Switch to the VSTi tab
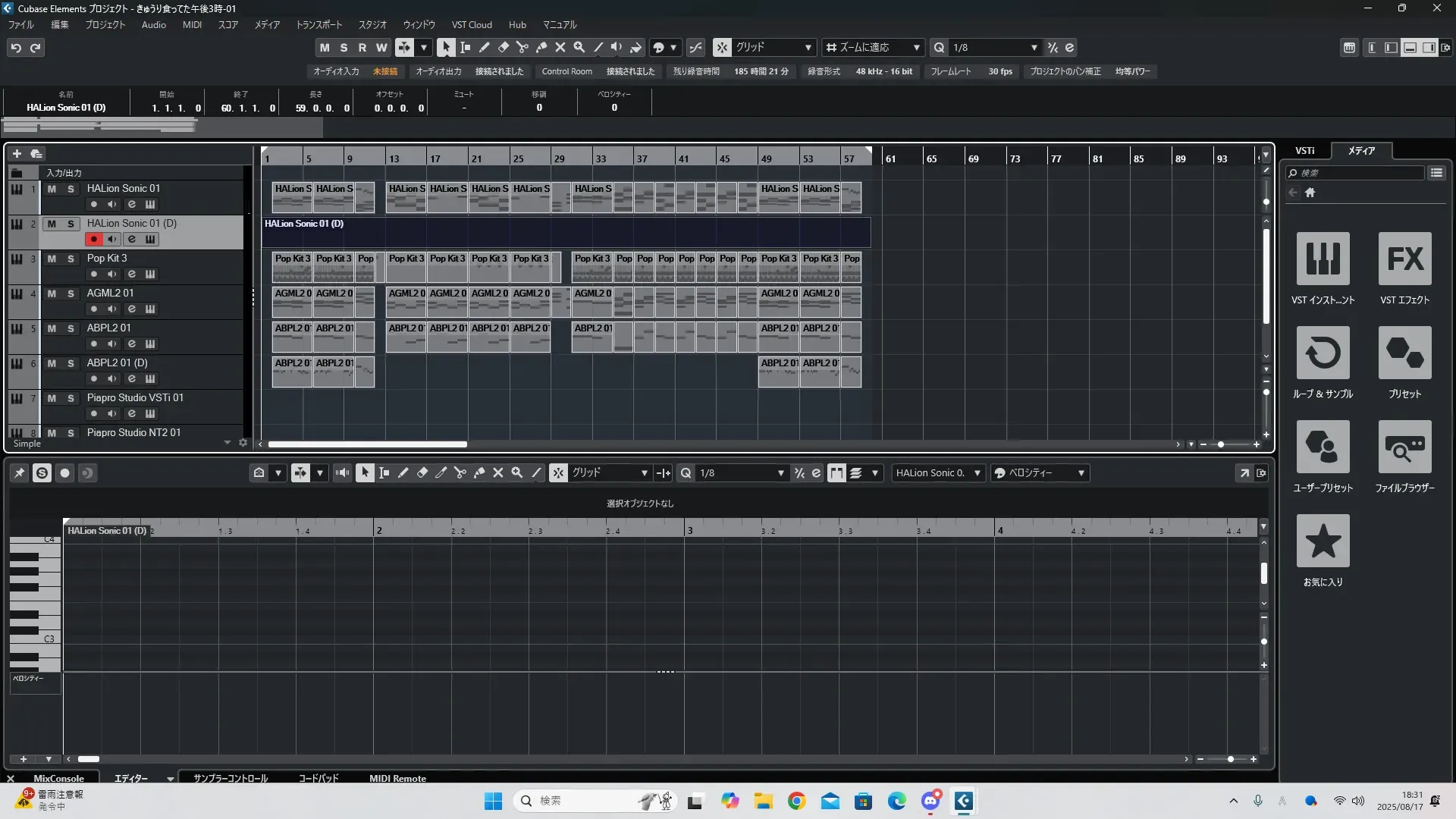Image resolution: width=1456 pixels, height=819 pixels. [1304, 151]
